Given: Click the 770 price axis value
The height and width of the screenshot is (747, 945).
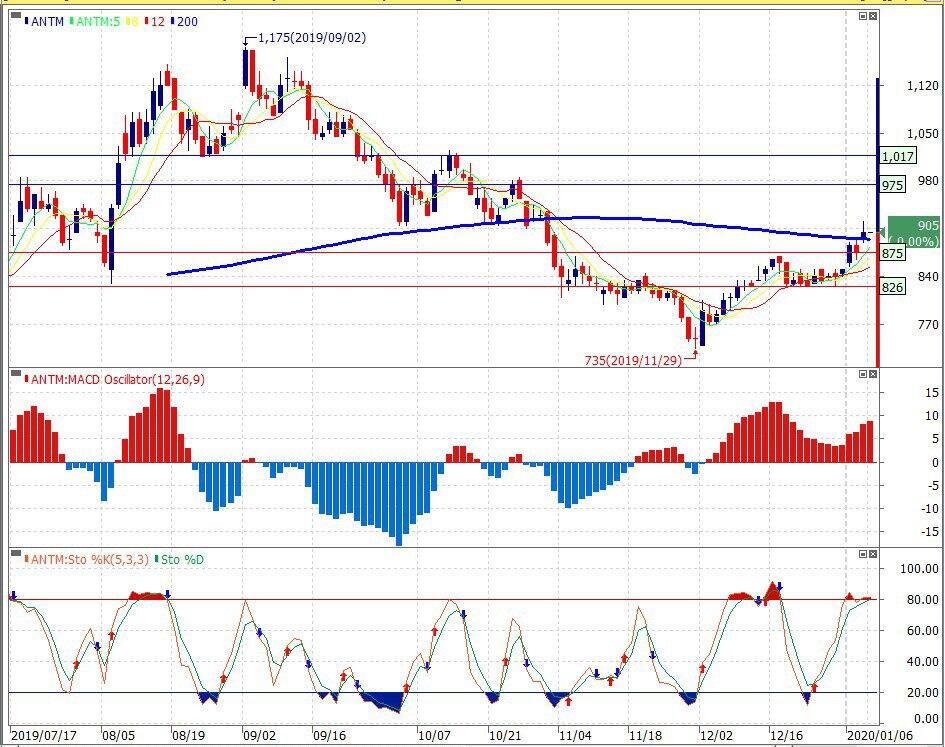Looking at the screenshot, I should coord(928,325).
